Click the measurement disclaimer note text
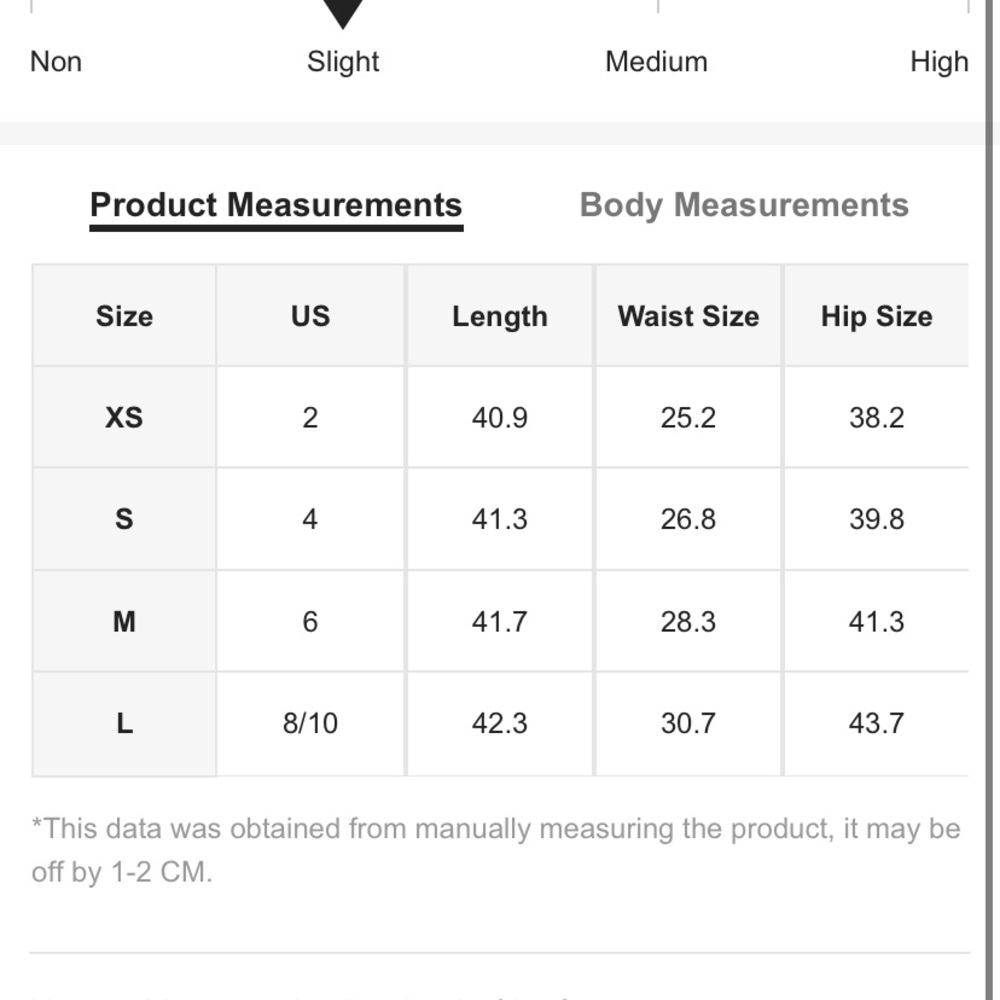This screenshot has width=1000, height=1000. click(x=495, y=850)
